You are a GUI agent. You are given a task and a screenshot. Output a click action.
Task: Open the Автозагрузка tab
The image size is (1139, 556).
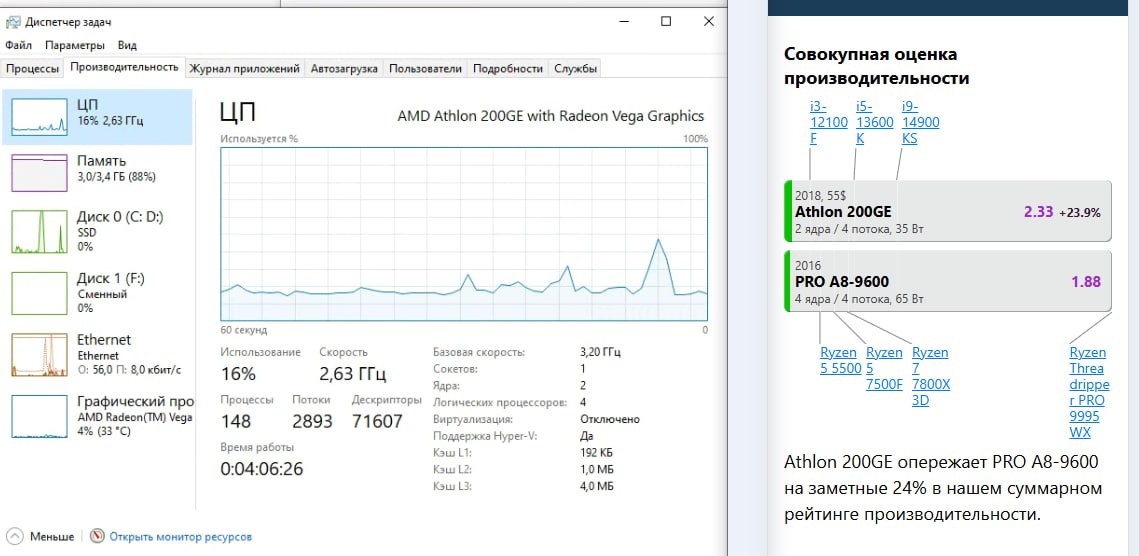344,69
